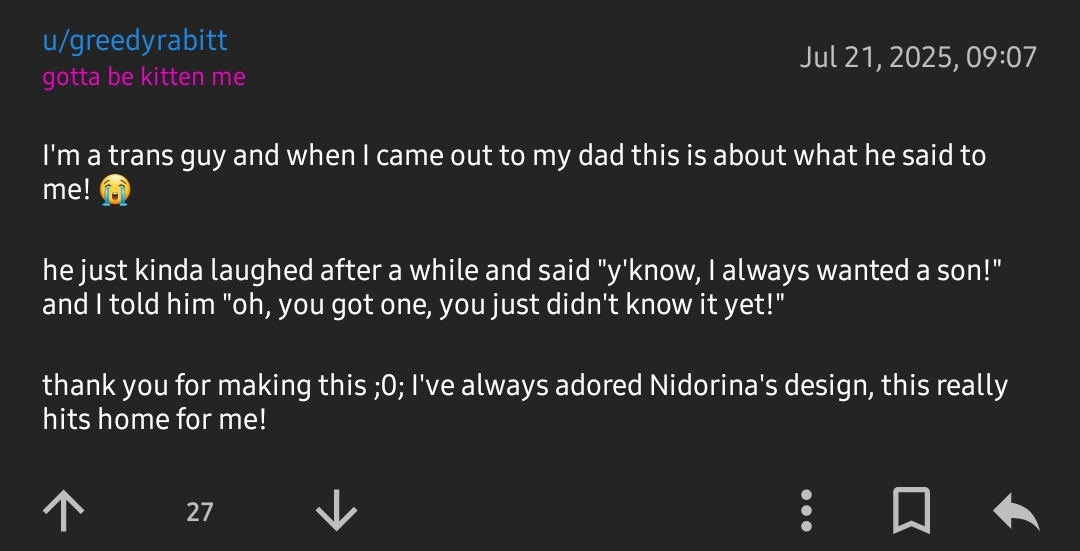This screenshot has height=551, width=1080.
Task: Downvote the comment with the down arrow
Action: 336,511
